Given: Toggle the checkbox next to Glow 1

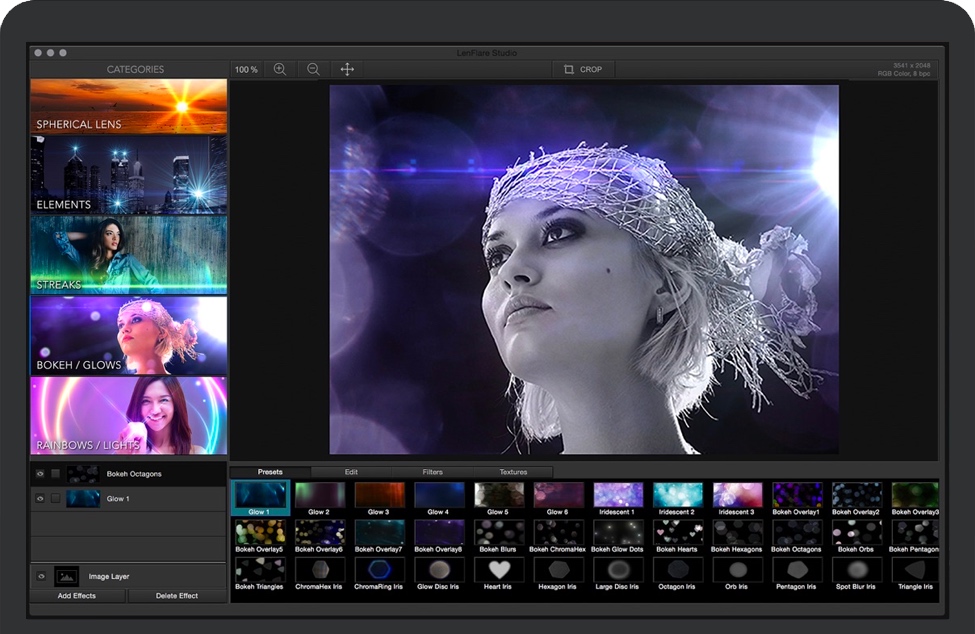Looking at the screenshot, I should coord(56,498).
